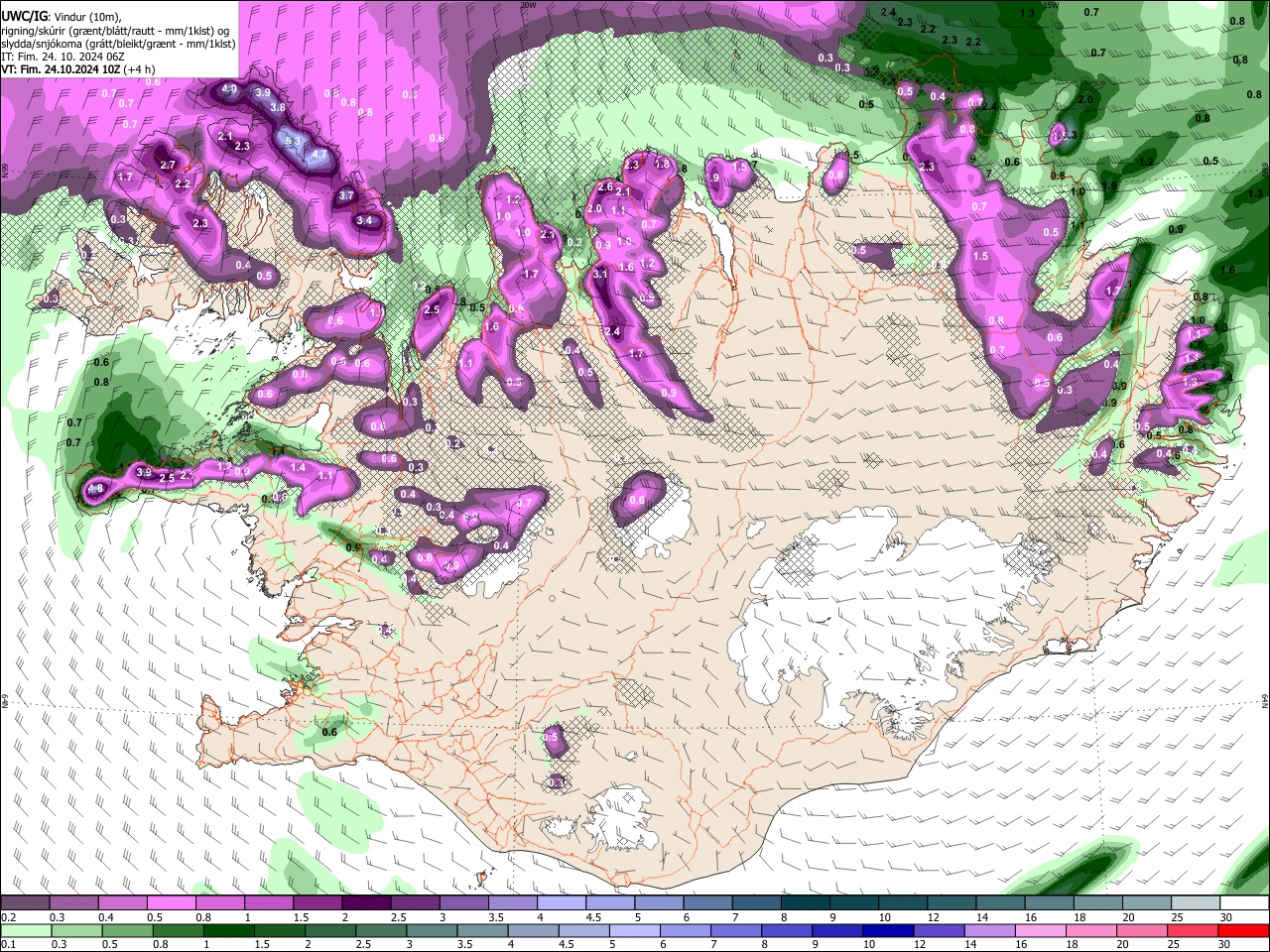The width and height of the screenshot is (1270, 952).
Task: Click pale green swatch between 0.1 and 0.3
Action: point(25,930)
